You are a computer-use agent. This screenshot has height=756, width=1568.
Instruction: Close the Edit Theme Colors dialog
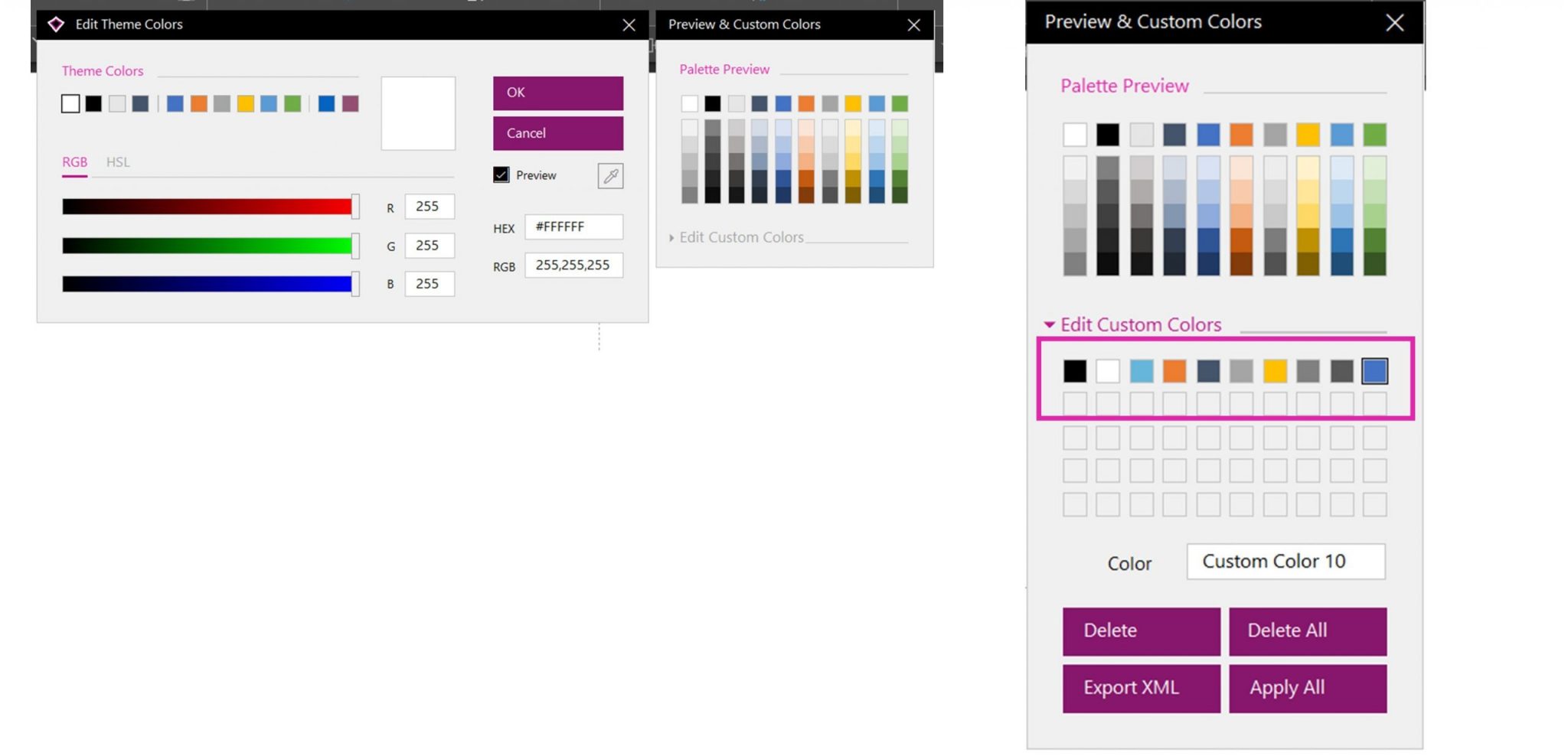point(629,25)
